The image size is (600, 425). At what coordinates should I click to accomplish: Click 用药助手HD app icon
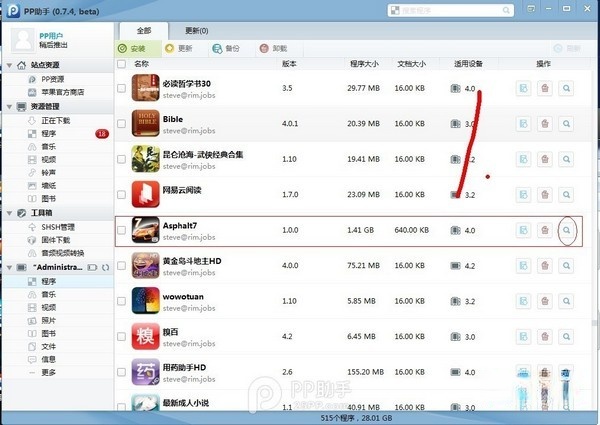(145, 372)
